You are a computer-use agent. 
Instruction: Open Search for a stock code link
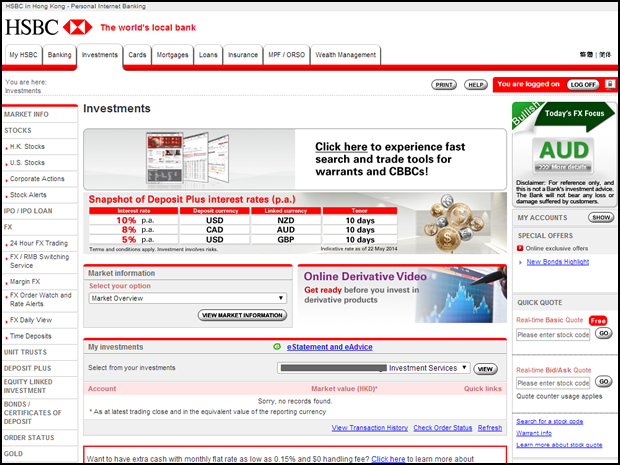pos(550,422)
